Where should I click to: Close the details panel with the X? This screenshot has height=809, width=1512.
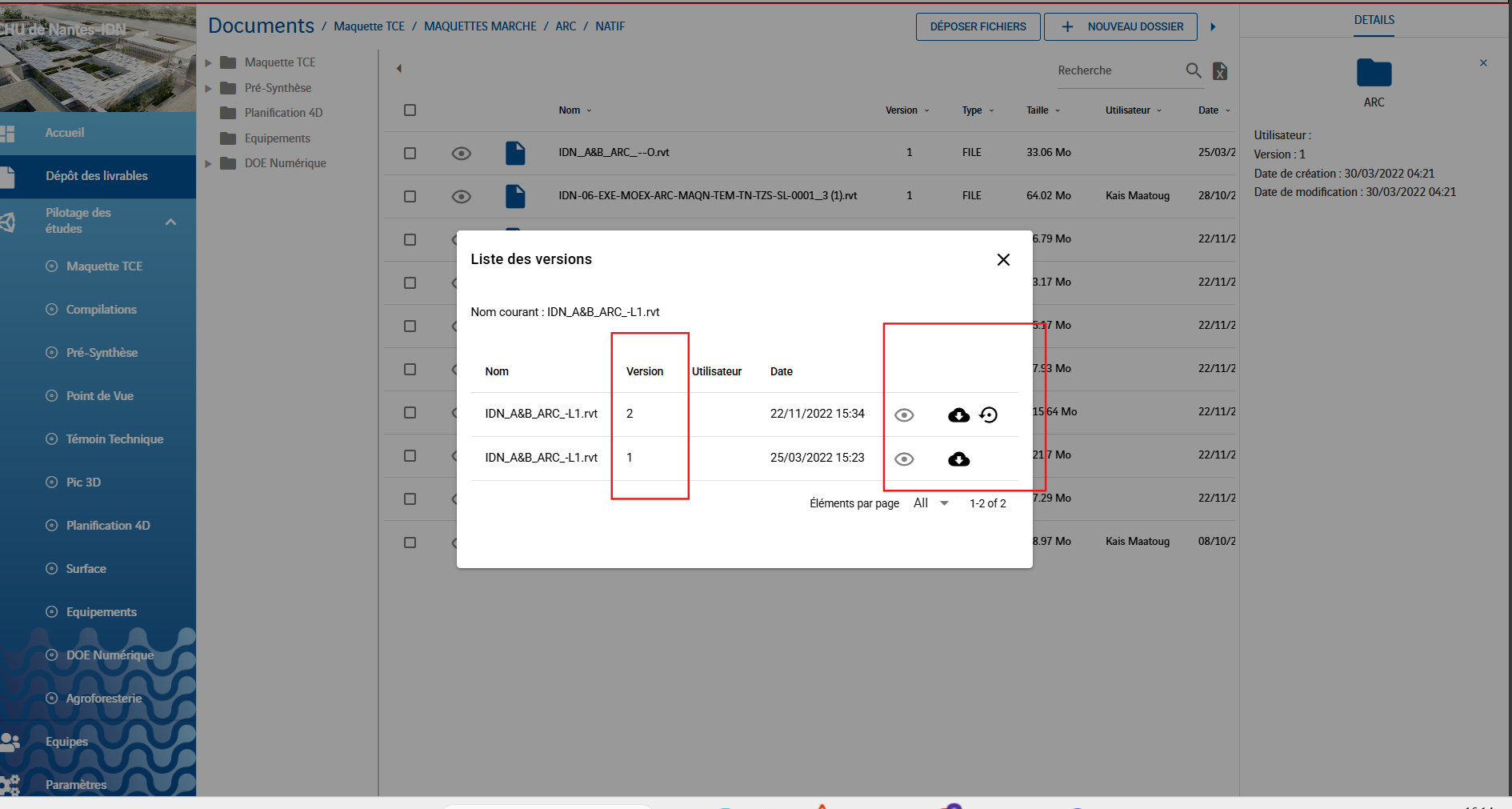pyautogui.click(x=1483, y=63)
